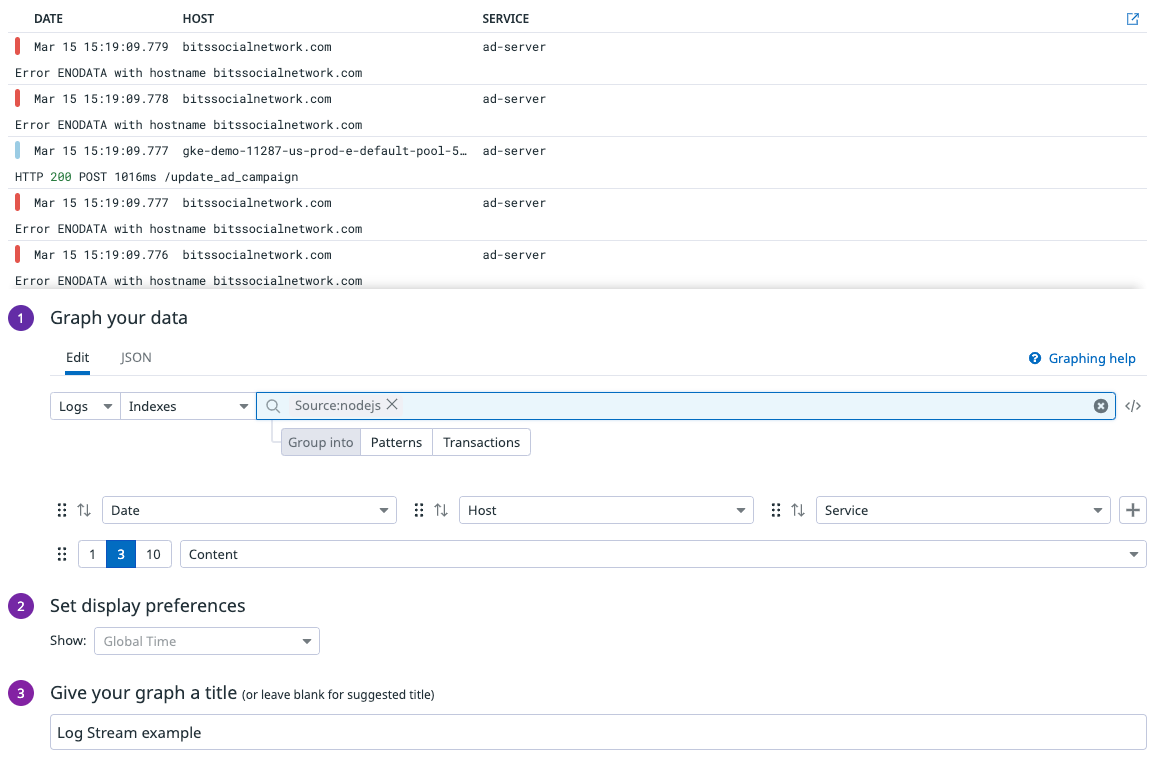Toggle the code editor icon beside search
1157x757 pixels.
click(x=1133, y=406)
